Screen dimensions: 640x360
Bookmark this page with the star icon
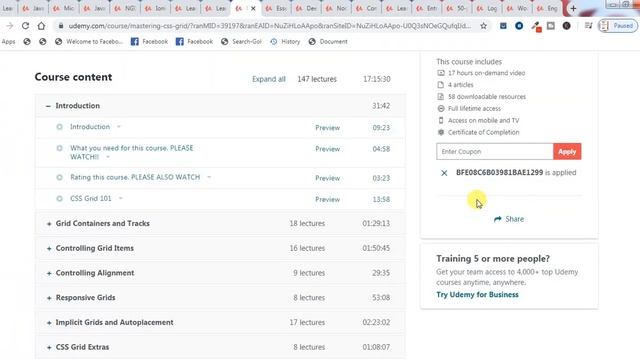click(x=484, y=26)
